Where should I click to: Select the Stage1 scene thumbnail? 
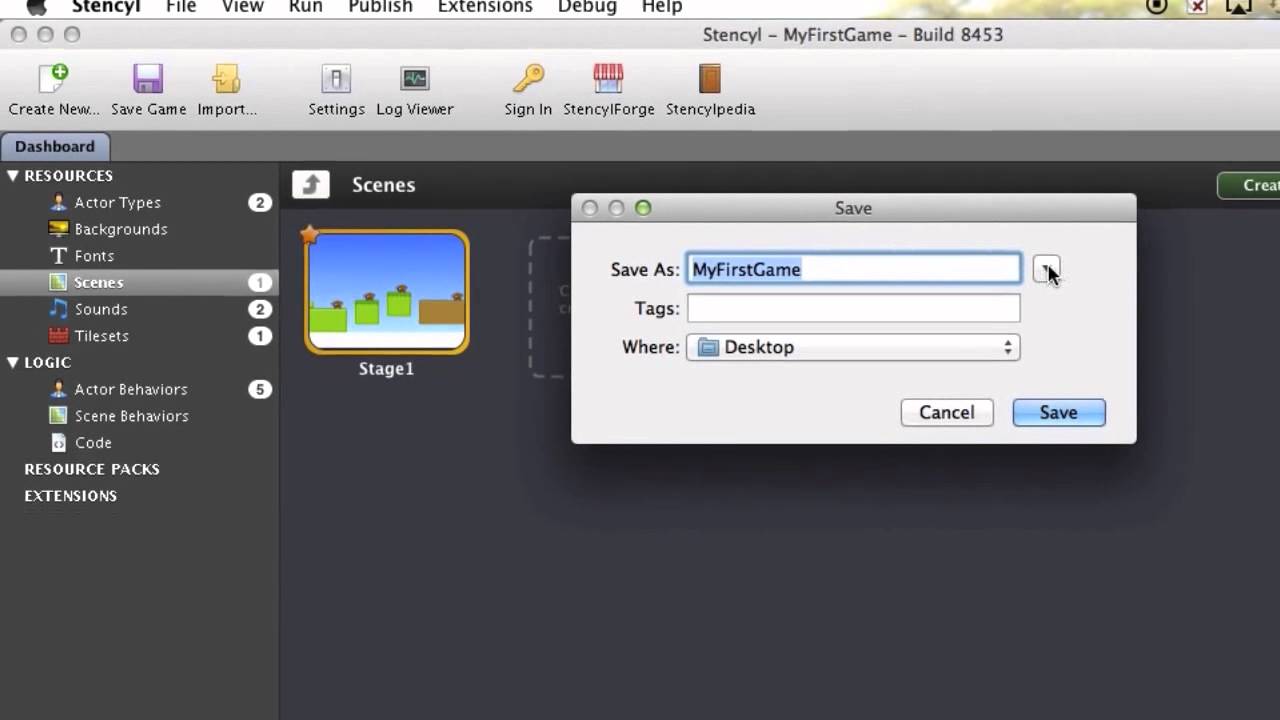point(387,292)
